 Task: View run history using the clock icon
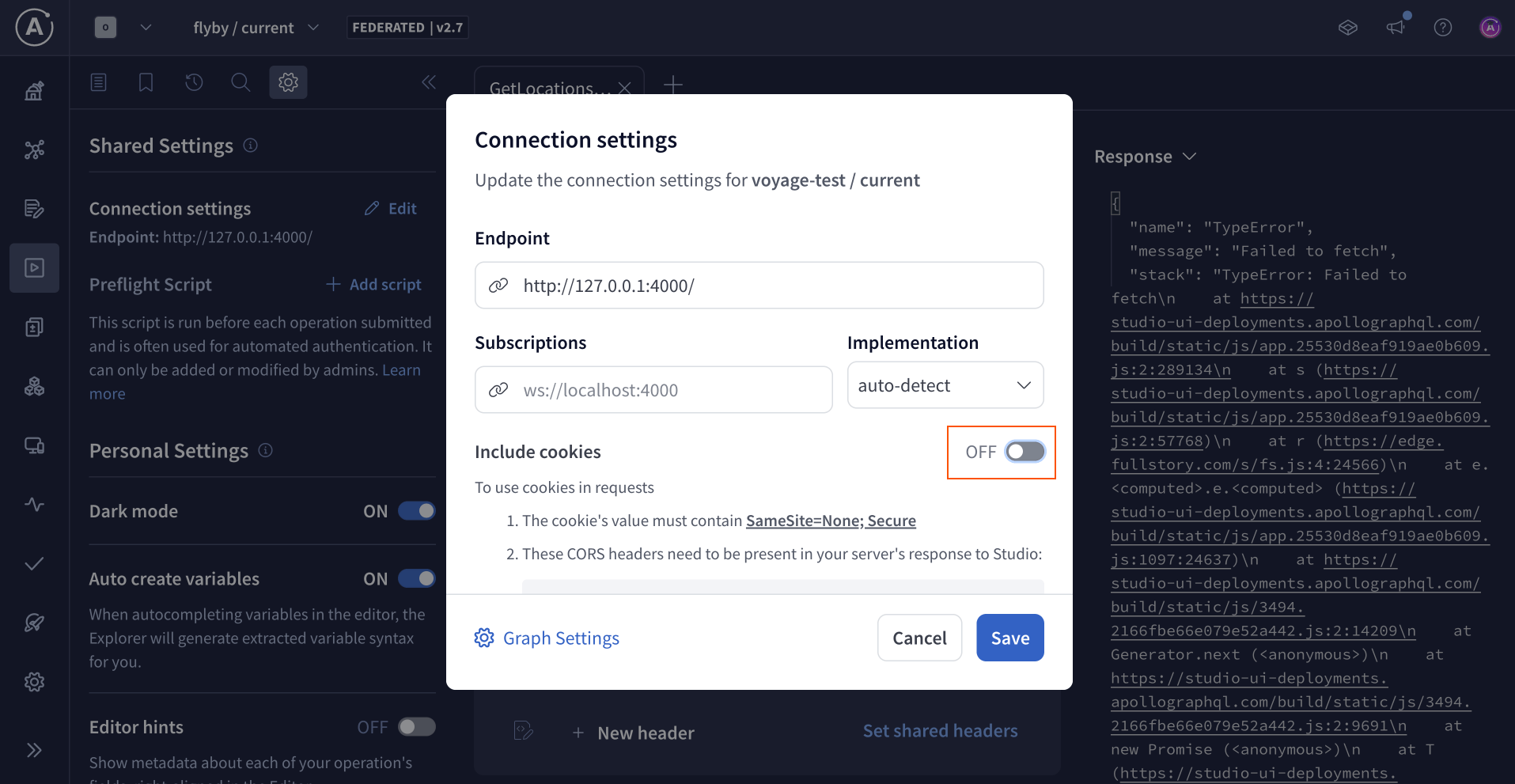[193, 81]
